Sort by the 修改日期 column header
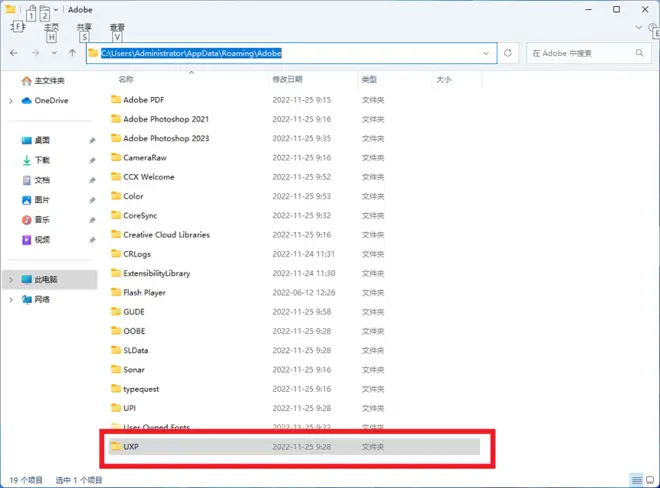 click(287, 79)
